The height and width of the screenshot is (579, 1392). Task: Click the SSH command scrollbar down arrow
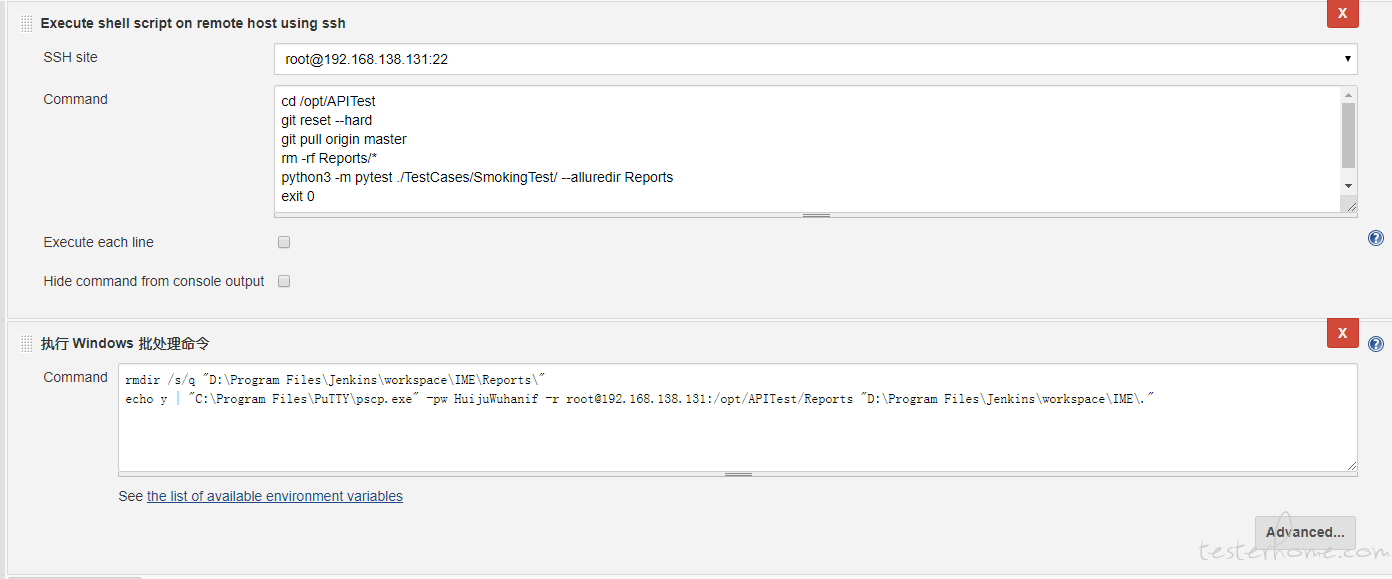pos(1349,186)
